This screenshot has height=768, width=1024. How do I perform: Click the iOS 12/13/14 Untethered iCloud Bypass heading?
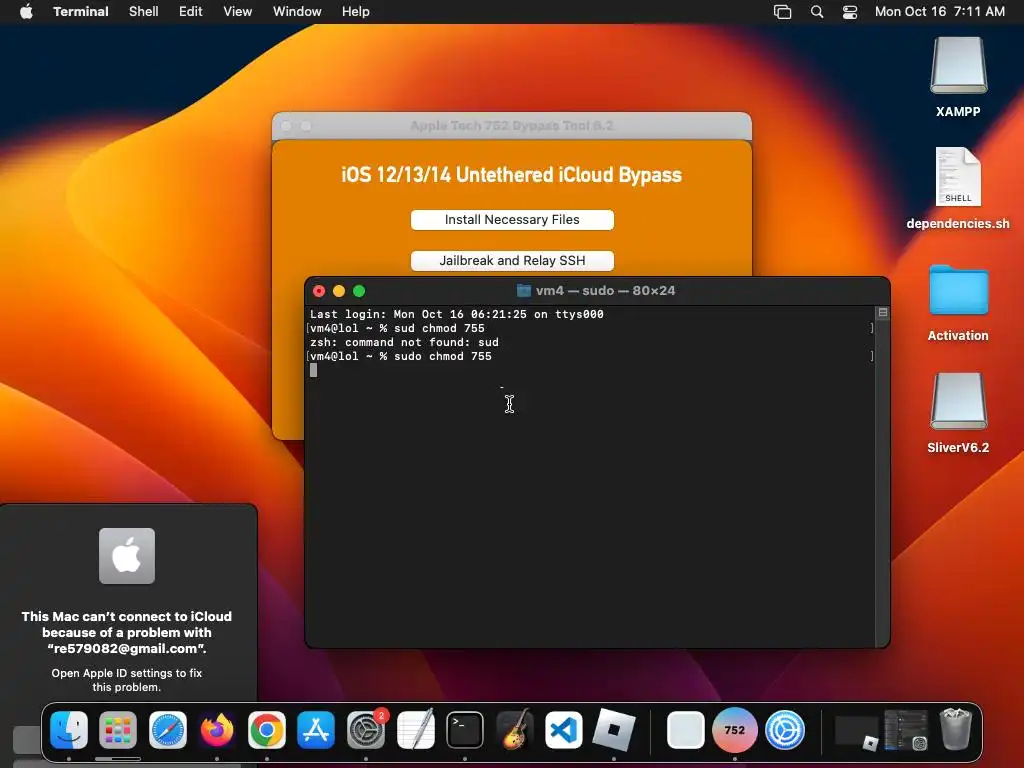click(511, 175)
